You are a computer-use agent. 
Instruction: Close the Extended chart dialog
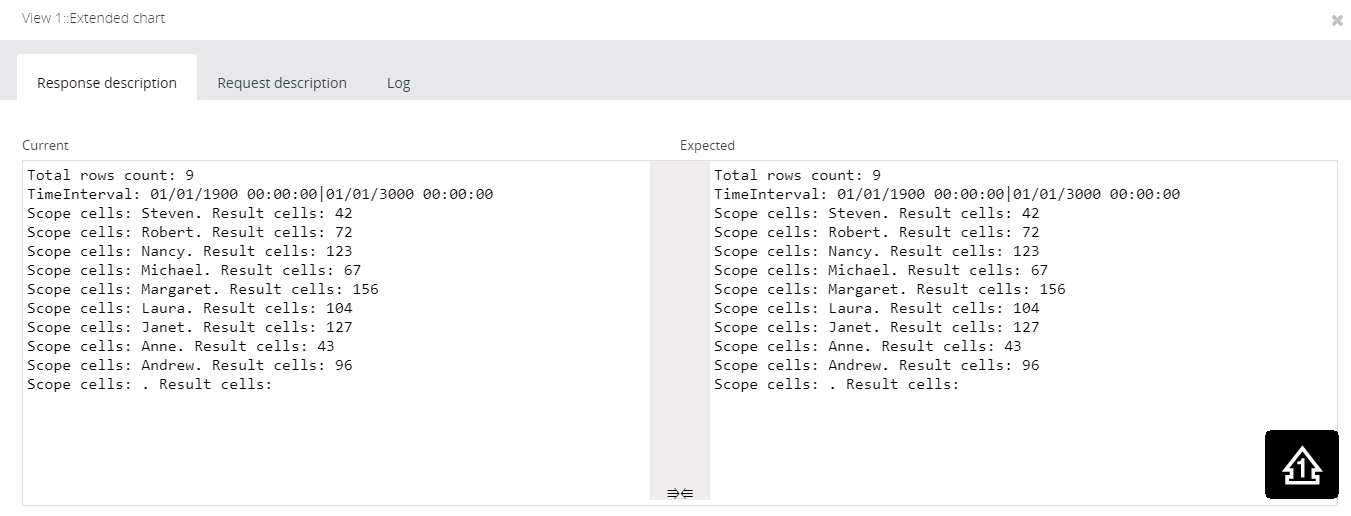pos(1337,20)
